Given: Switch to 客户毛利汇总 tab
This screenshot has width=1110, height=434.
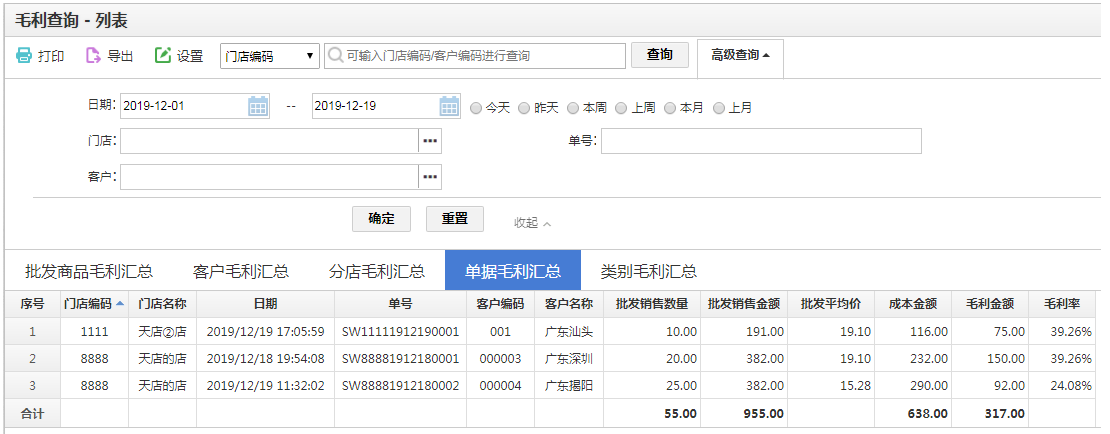Looking at the screenshot, I should [x=241, y=270].
